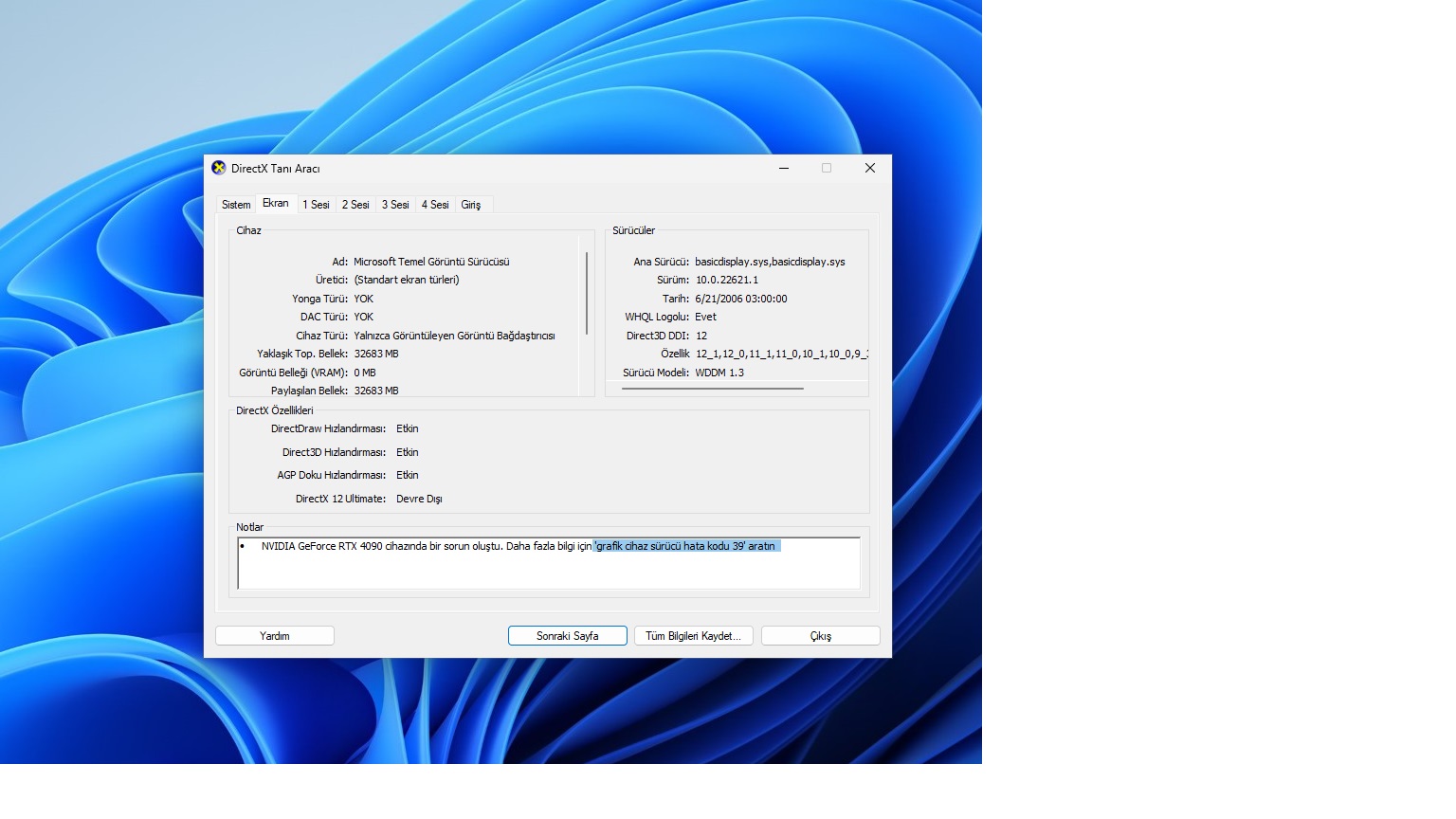
Task: Click the DirectX Tanı Aracı title icon
Action: 219,168
